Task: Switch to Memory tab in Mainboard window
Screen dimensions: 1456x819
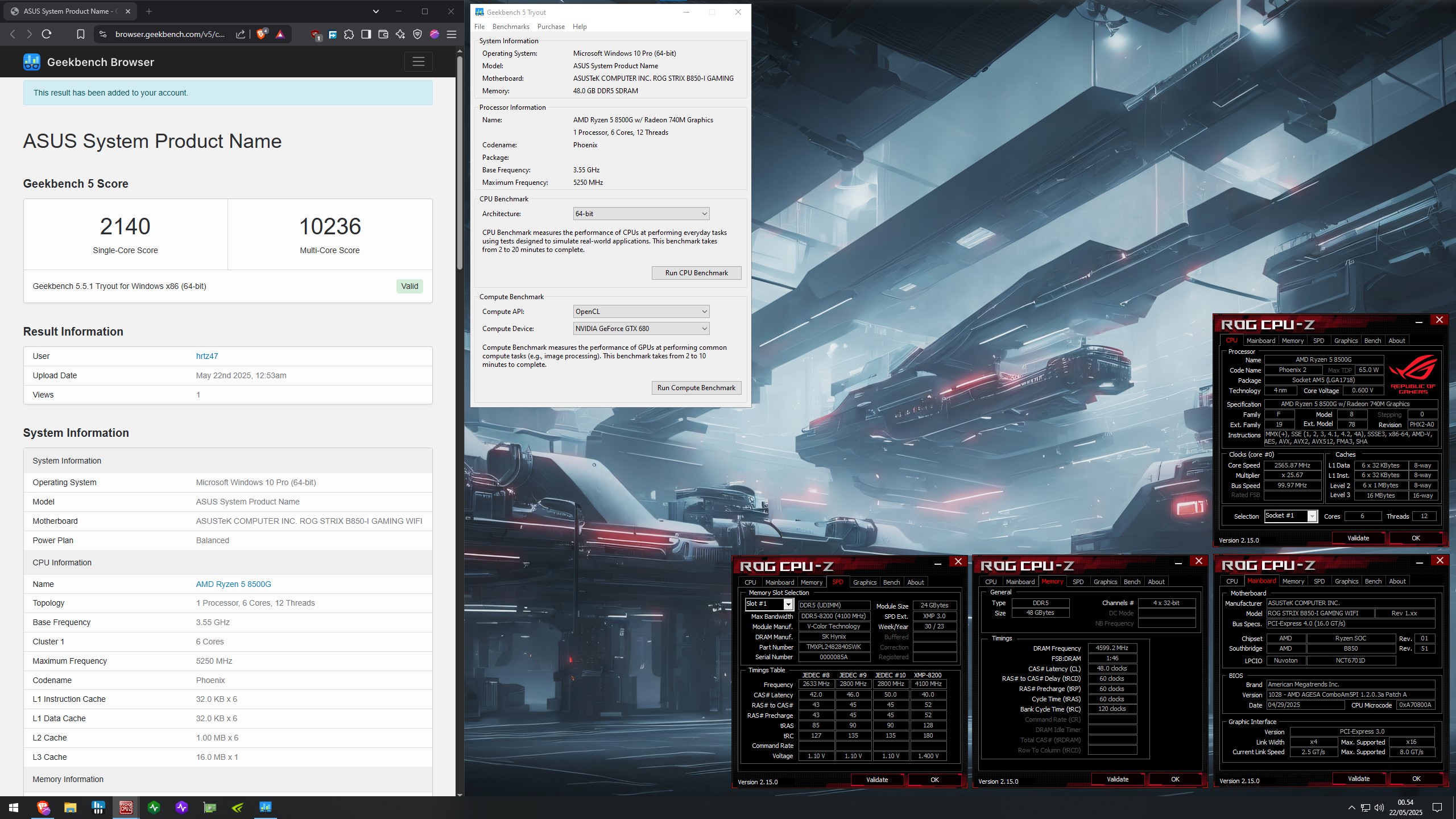Action: [x=1293, y=581]
